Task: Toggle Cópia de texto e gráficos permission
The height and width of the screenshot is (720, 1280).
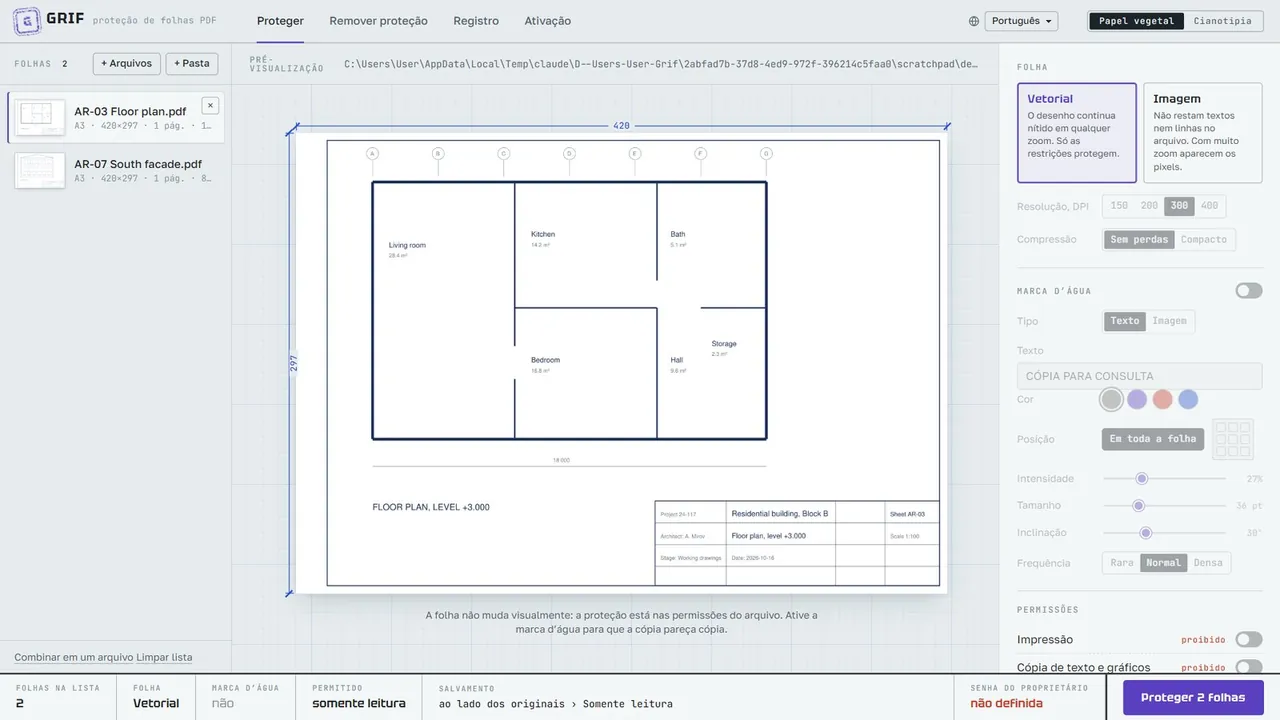Action: click(x=1248, y=667)
